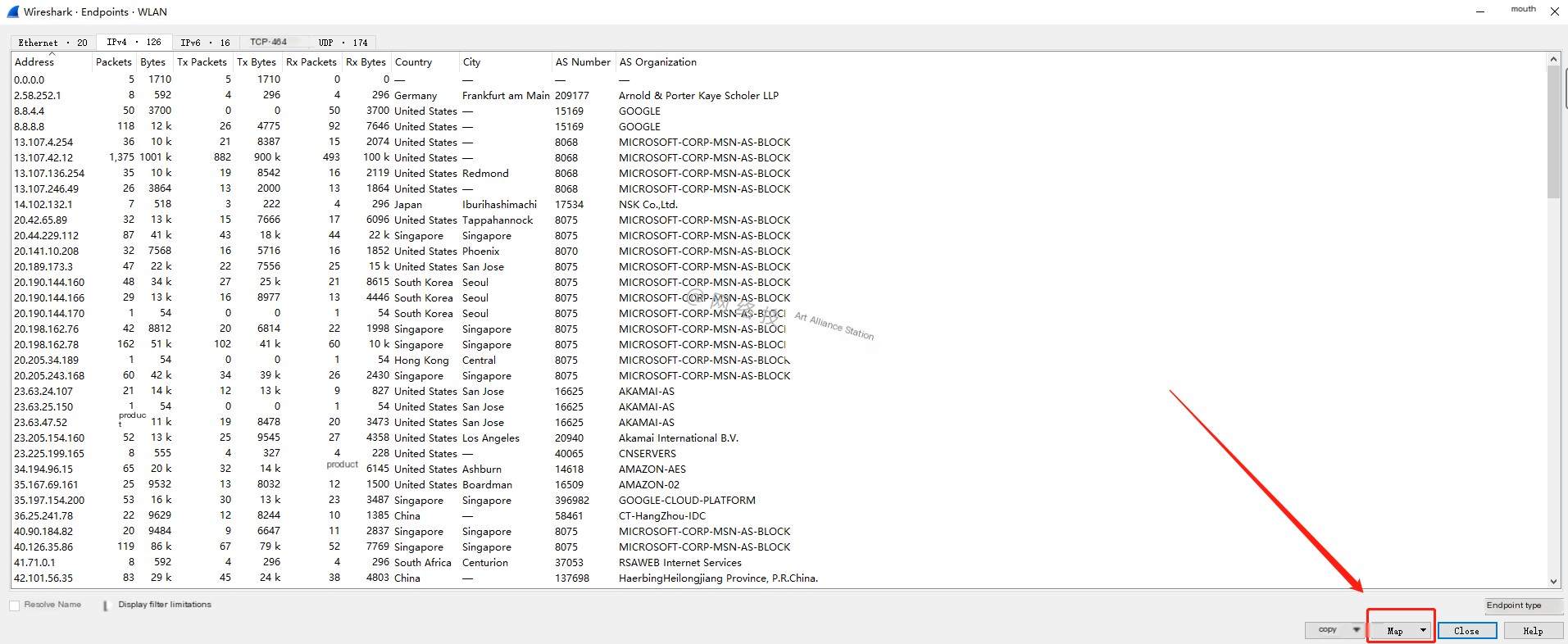Select the IPv4 126 tab
The height and width of the screenshot is (644, 1568).
click(x=134, y=42)
